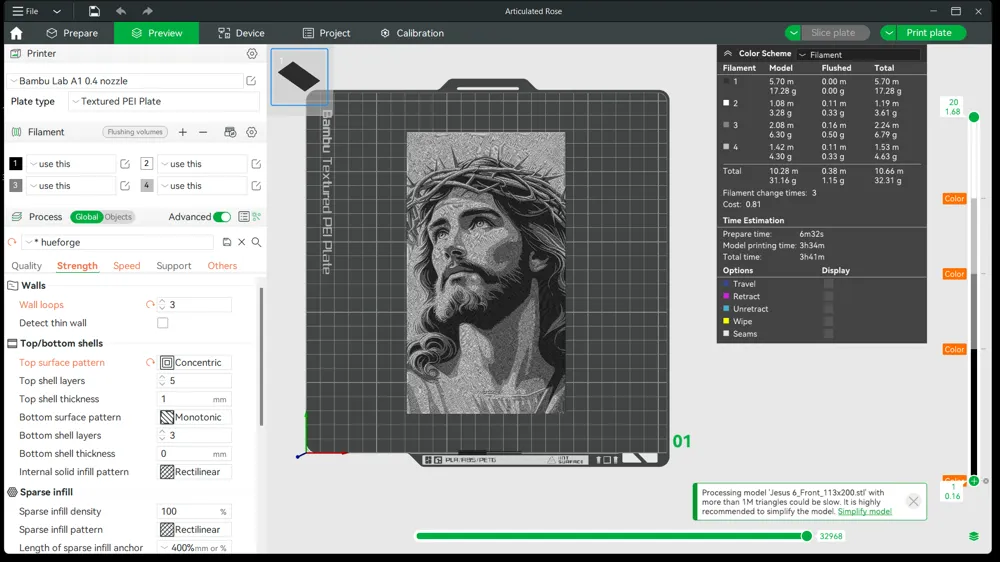Screen dimensions: 1000x562
Task: Click the compare presets icon
Action: click(256, 217)
